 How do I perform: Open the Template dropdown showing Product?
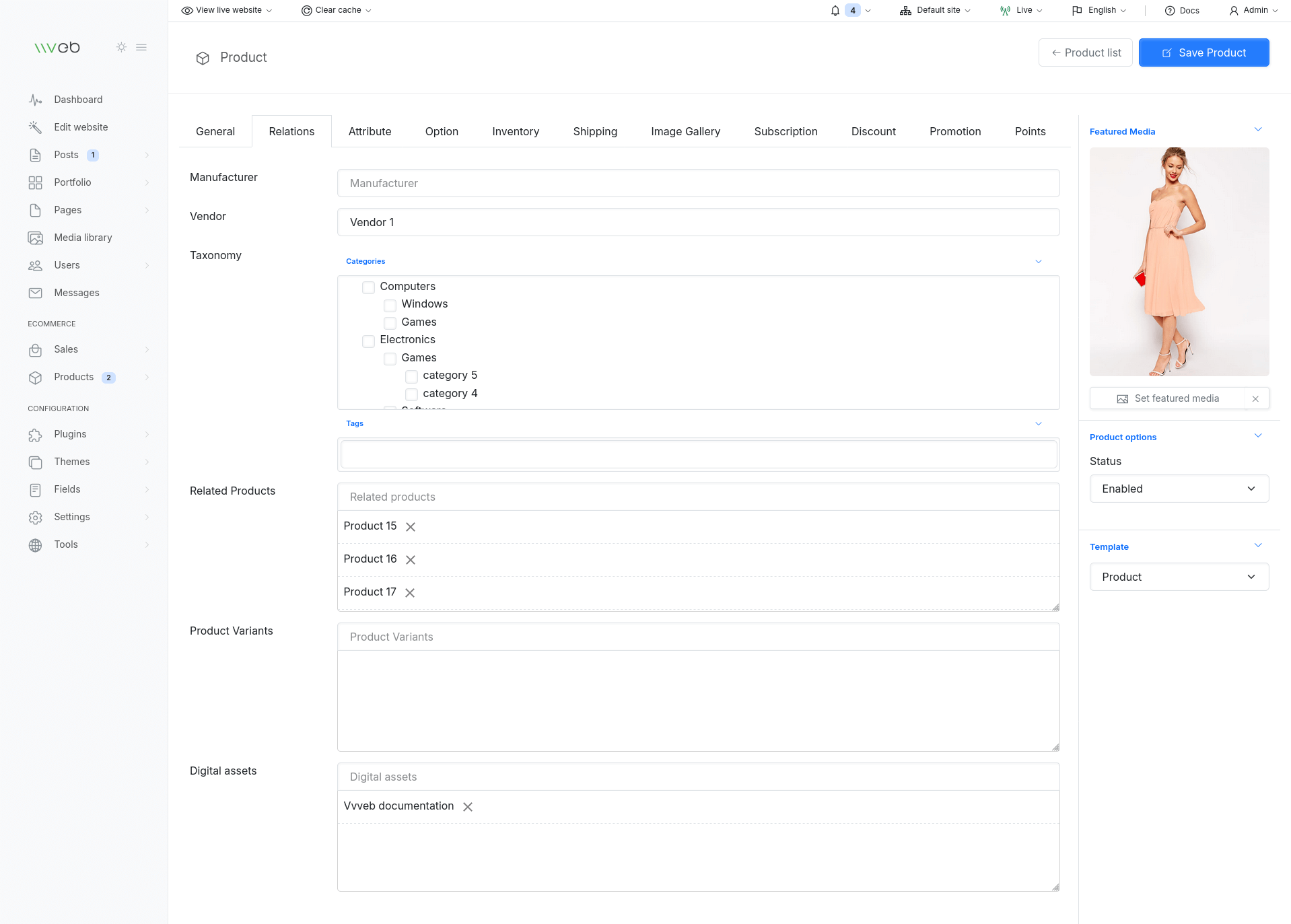pyautogui.click(x=1179, y=577)
